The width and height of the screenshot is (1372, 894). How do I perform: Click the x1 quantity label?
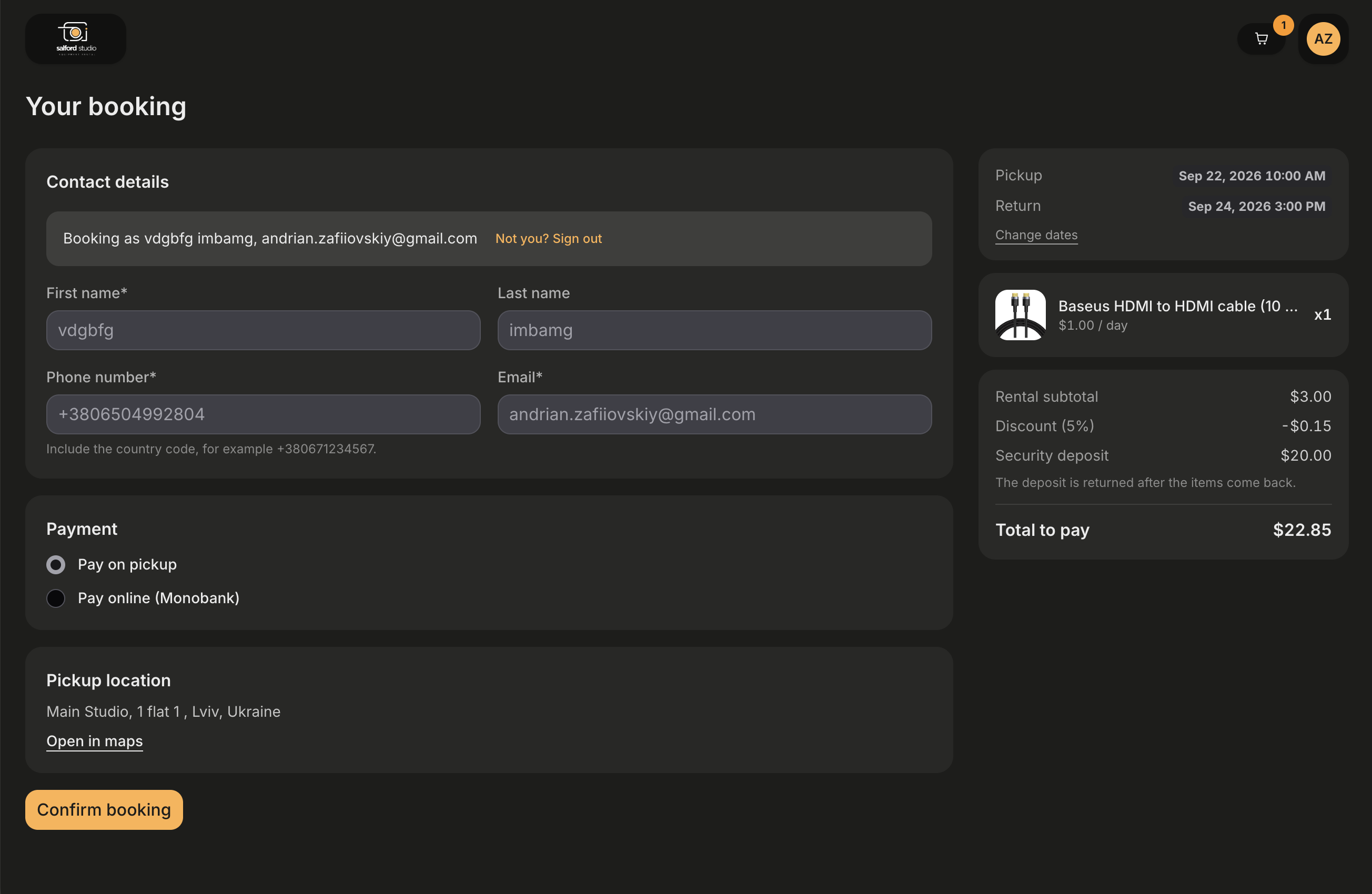click(x=1323, y=314)
